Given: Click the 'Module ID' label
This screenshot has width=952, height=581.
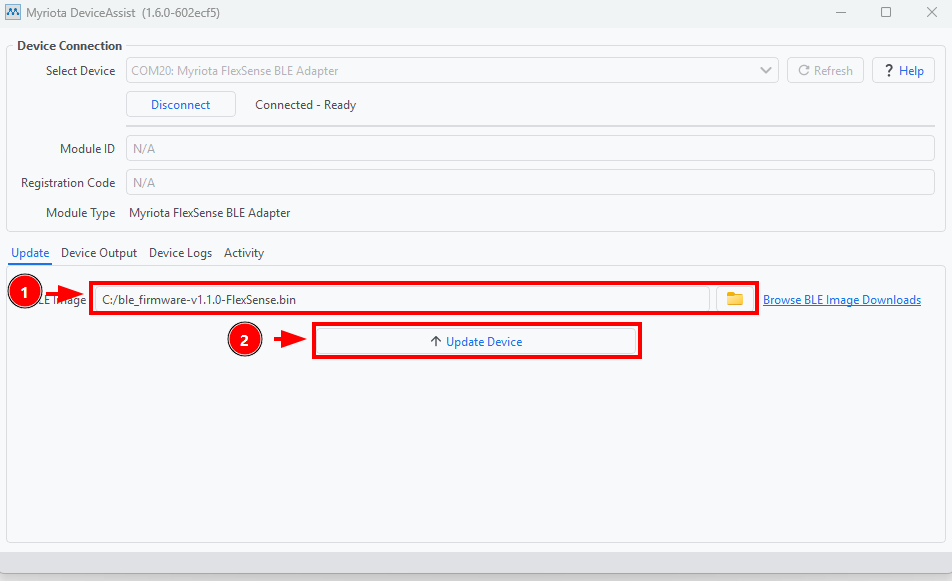Looking at the screenshot, I should 87,149.
